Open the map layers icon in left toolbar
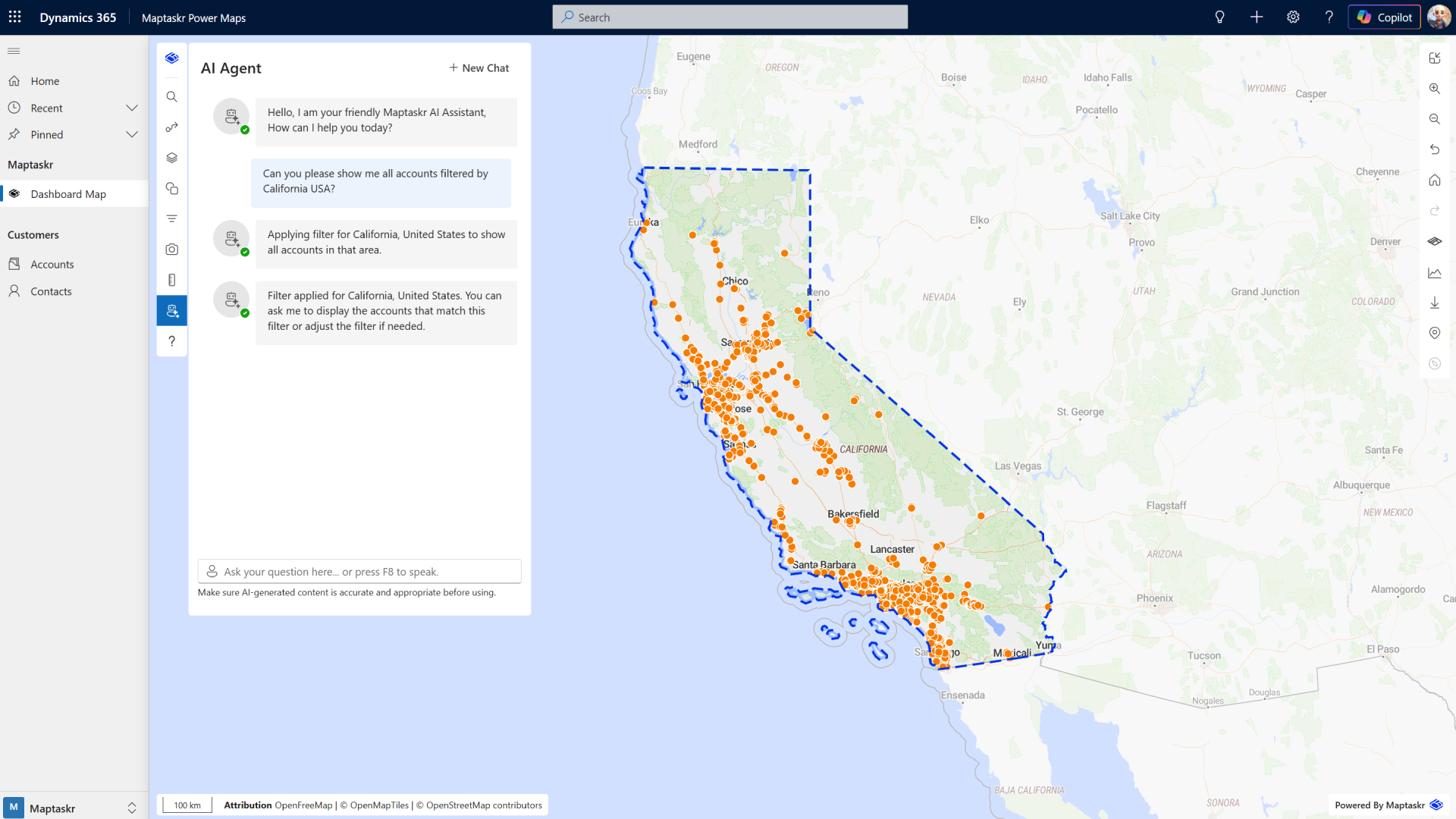This screenshot has height=819, width=1456. 172,158
